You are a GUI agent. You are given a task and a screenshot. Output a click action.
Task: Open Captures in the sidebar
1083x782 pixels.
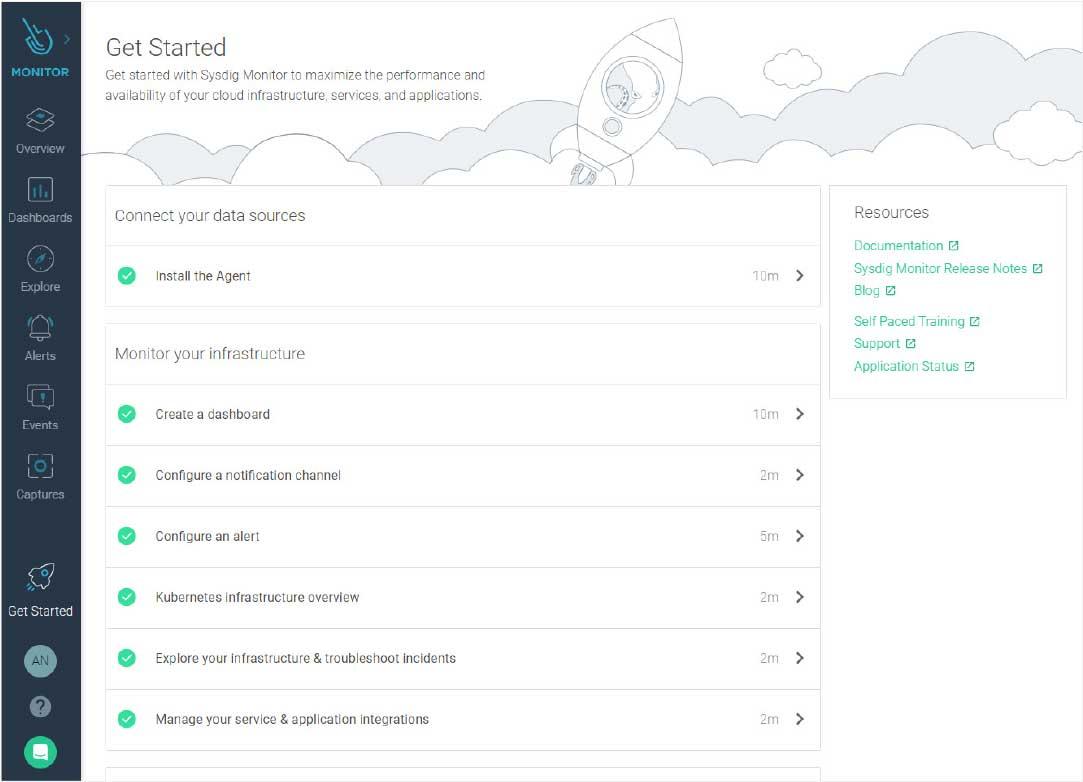click(x=40, y=466)
